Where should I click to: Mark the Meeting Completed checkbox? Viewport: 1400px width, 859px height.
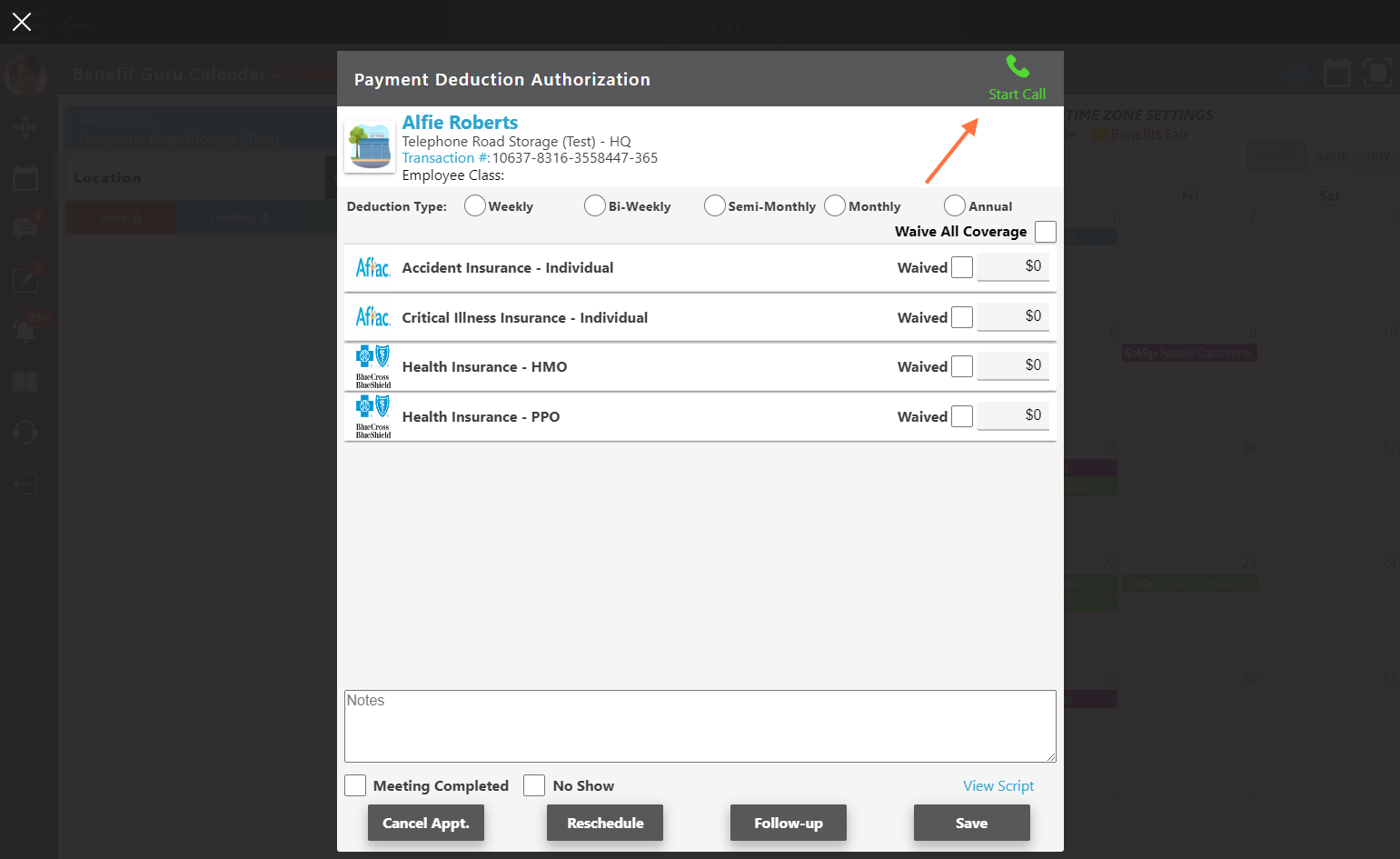(x=355, y=785)
